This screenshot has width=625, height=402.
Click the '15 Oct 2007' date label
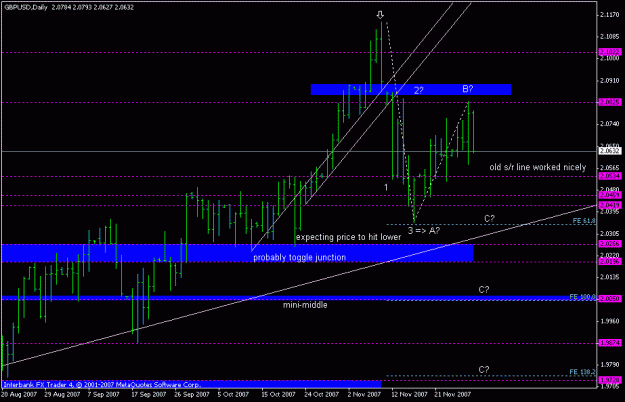278,394
